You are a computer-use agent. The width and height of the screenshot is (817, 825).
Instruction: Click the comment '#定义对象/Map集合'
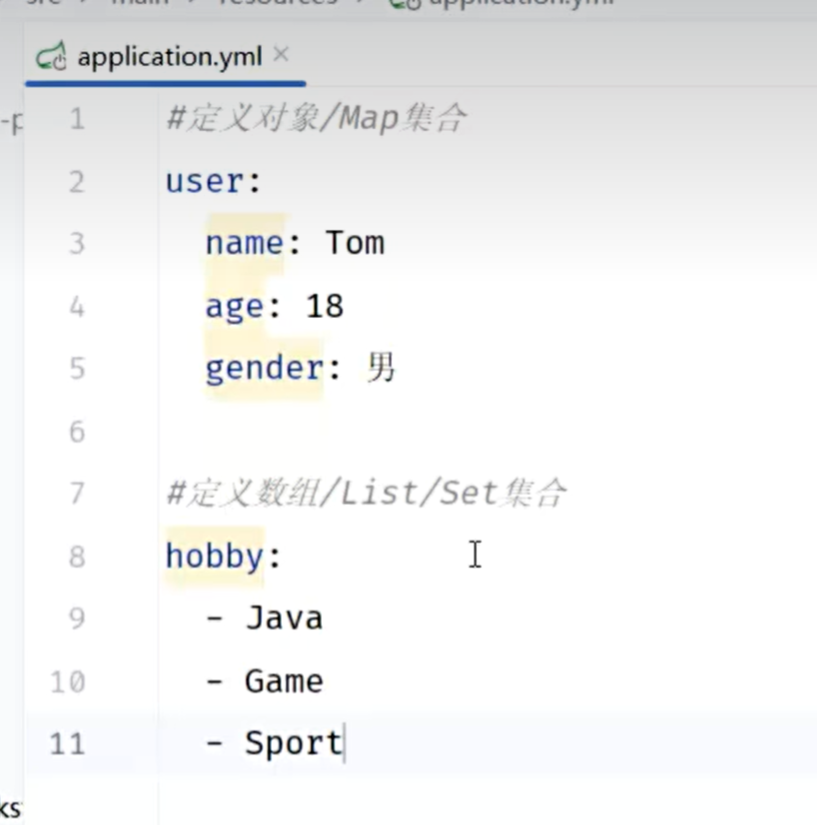tap(316, 118)
